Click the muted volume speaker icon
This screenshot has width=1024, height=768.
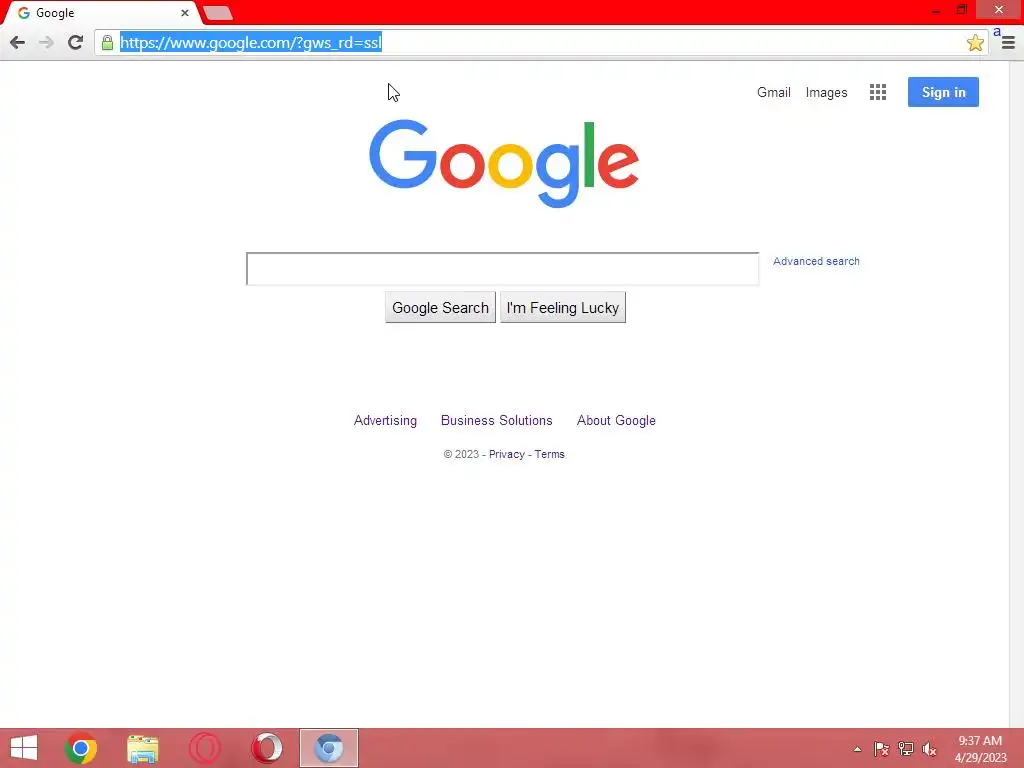coord(929,749)
